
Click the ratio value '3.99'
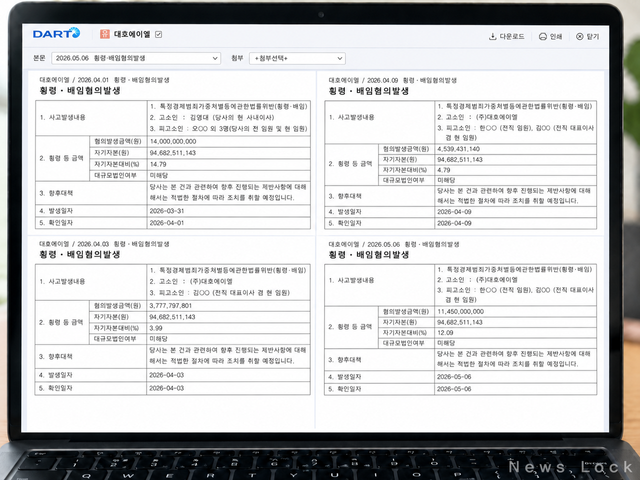click(x=156, y=328)
